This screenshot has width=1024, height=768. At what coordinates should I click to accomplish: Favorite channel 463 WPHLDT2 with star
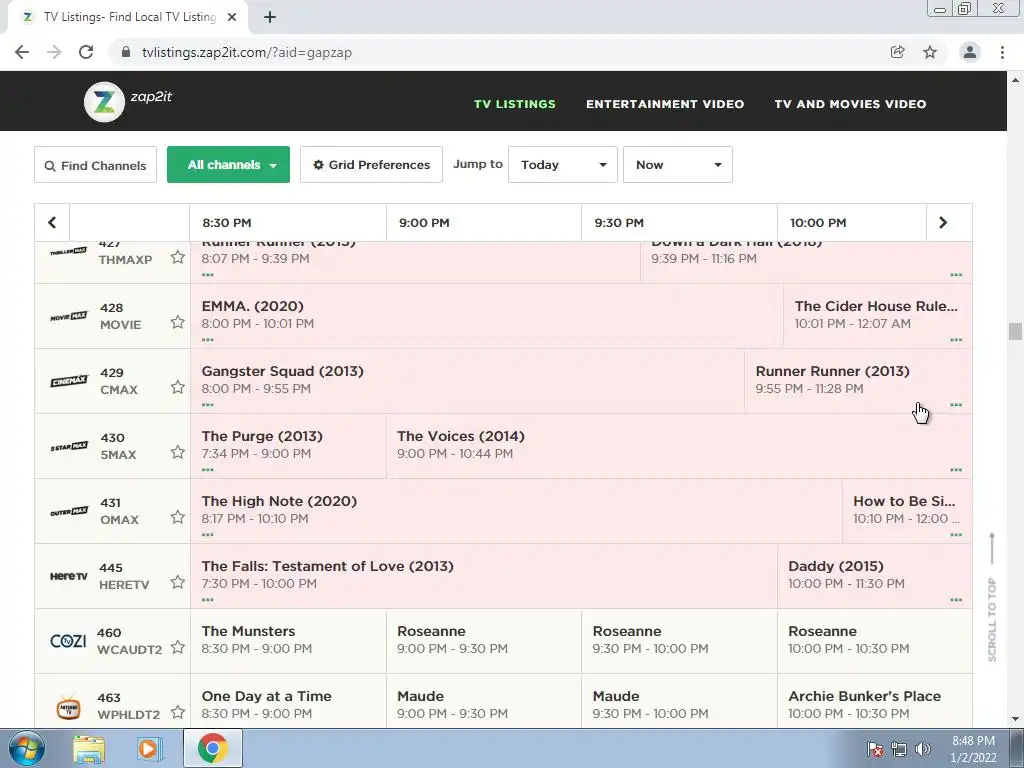point(178,712)
